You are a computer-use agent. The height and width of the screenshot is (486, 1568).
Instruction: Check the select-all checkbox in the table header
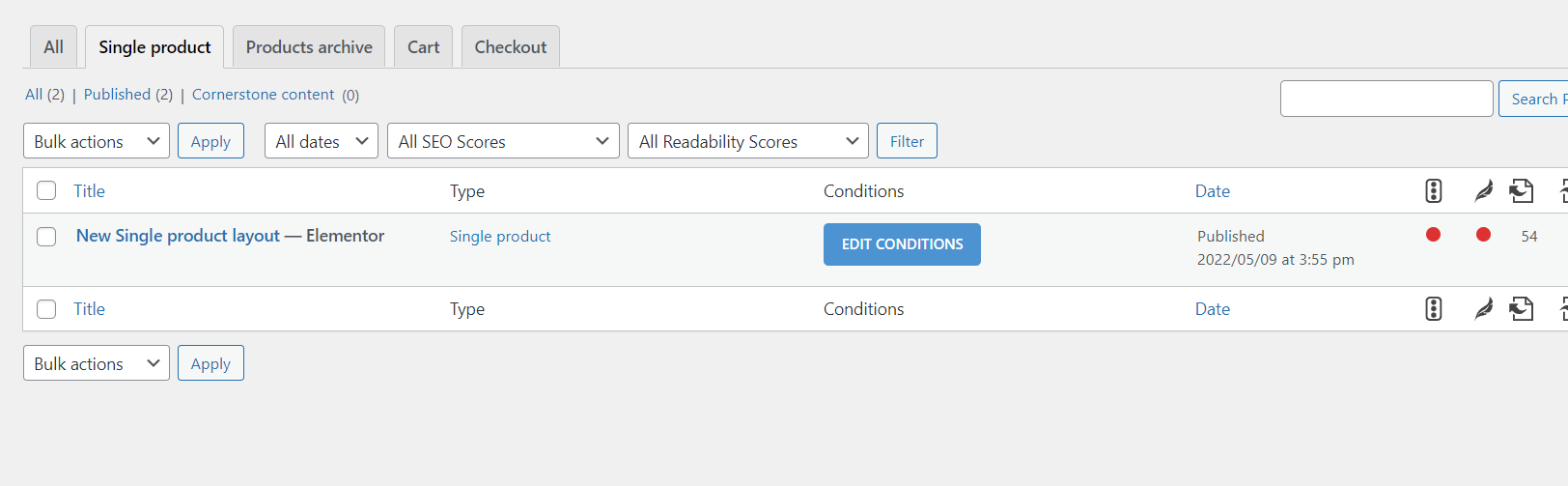click(x=46, y=191)
